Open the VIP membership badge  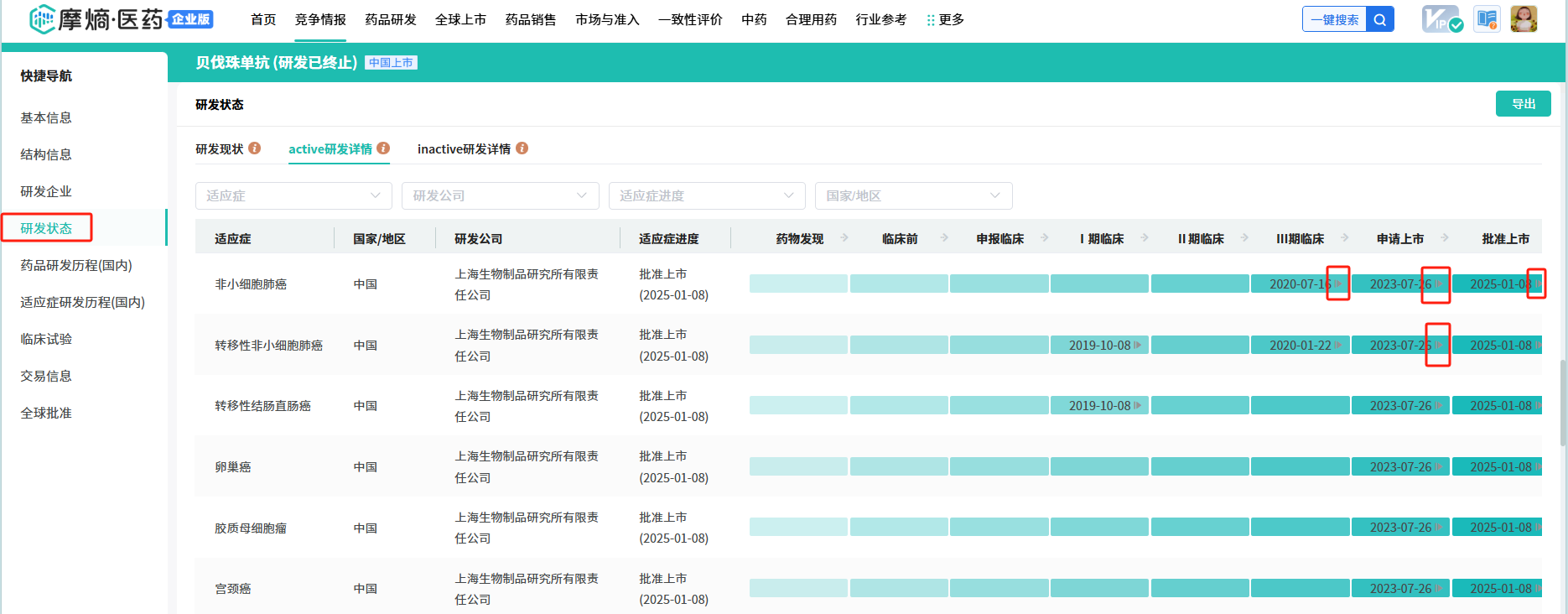coord(1441,19)
